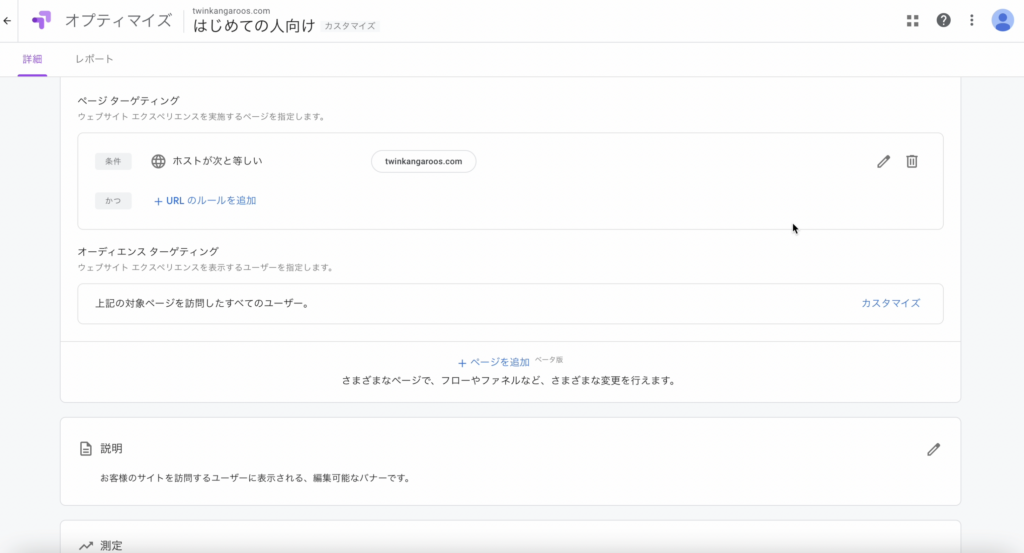Viewport: 1024px width, 553px height.
Task: Click the twinkangaroos.com container name in header
Action: (x=231, y=10)
